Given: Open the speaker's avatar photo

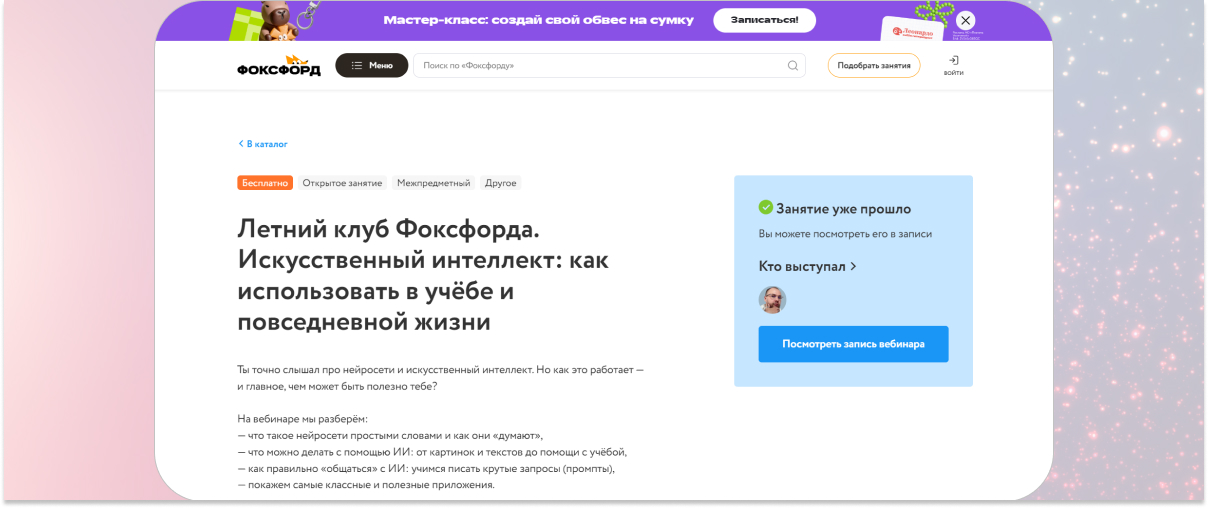Looking at the screenshot, I should click(x=772, y=300).
